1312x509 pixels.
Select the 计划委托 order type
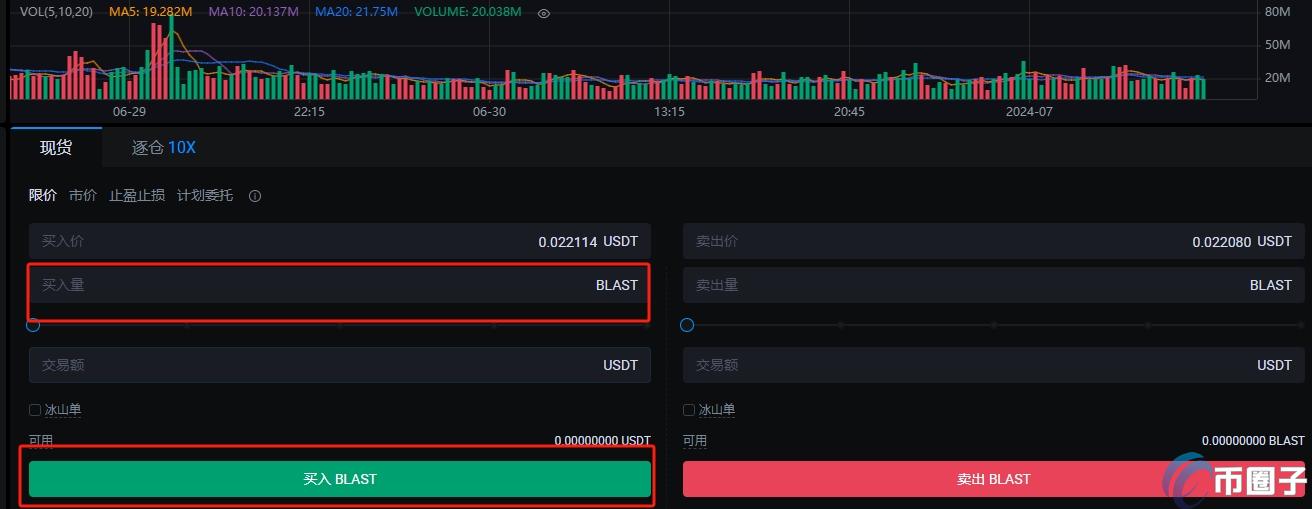(205, 195)
